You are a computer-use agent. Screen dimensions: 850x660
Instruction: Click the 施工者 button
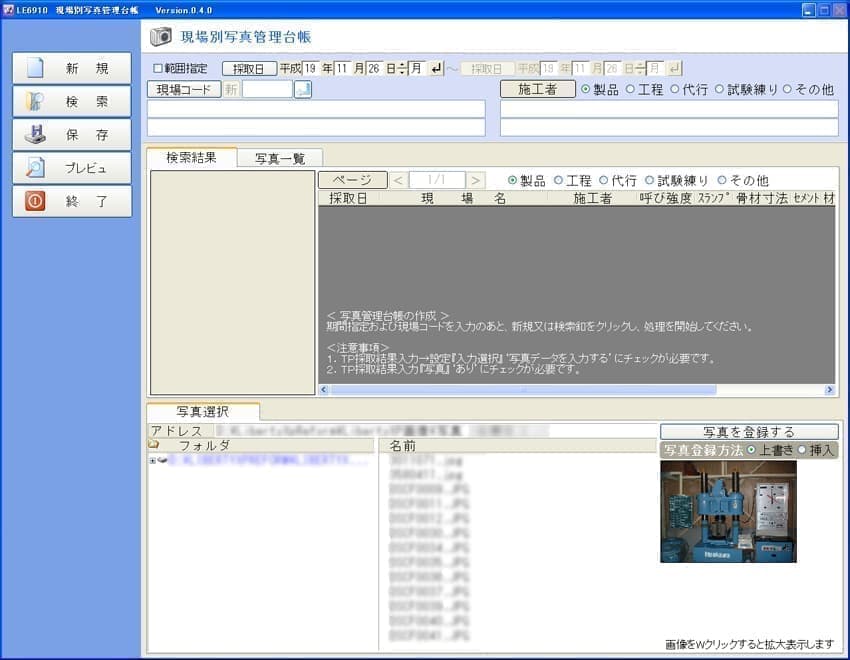pos(537,89)
